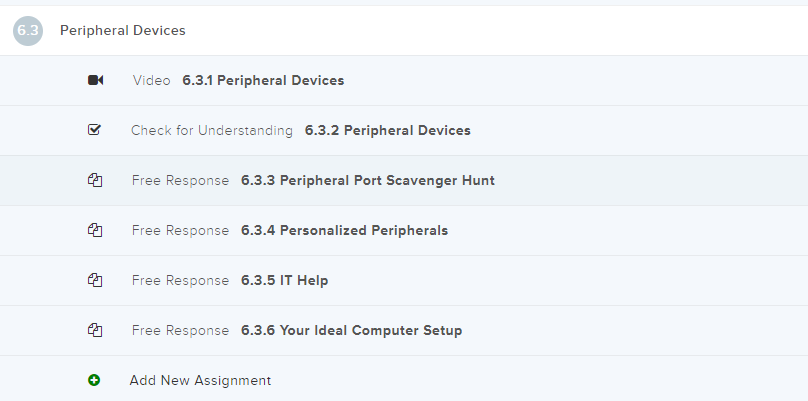Click the free response icon for Scavenger Hunt
Viewport: 808px width, 401px height.
tap(95, 180)
